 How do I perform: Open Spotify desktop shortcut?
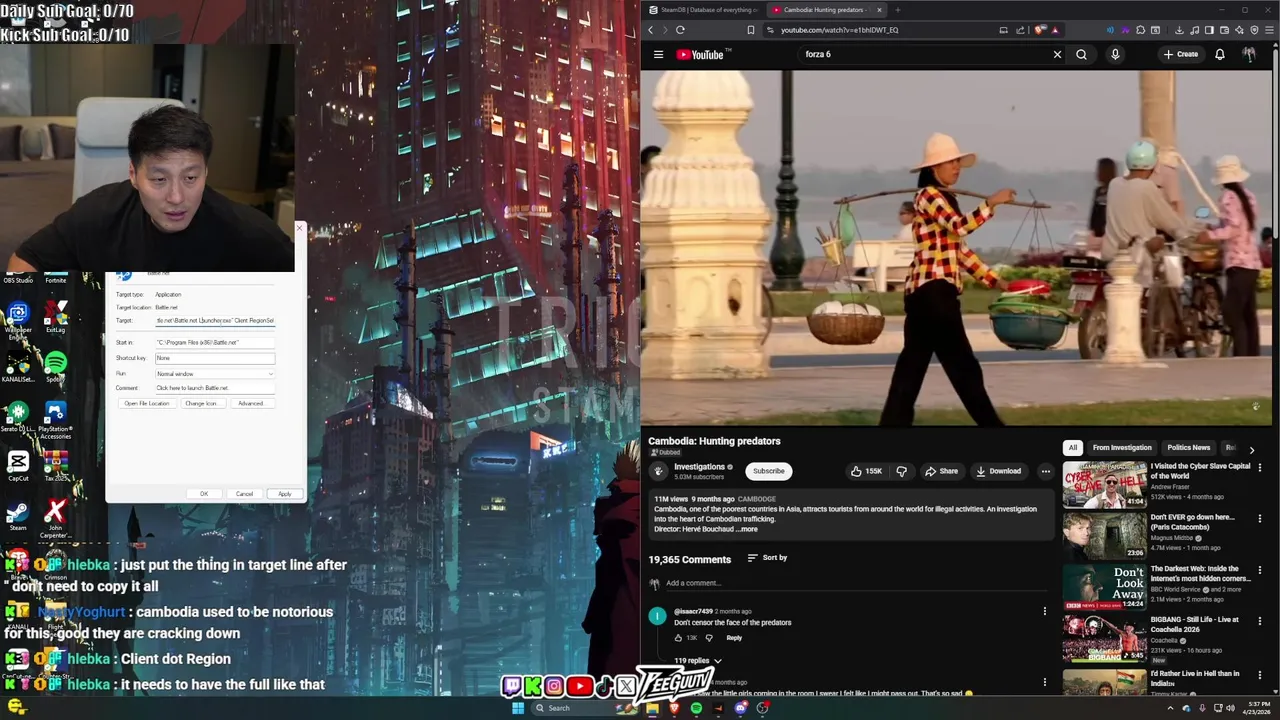tap(55, 366)
